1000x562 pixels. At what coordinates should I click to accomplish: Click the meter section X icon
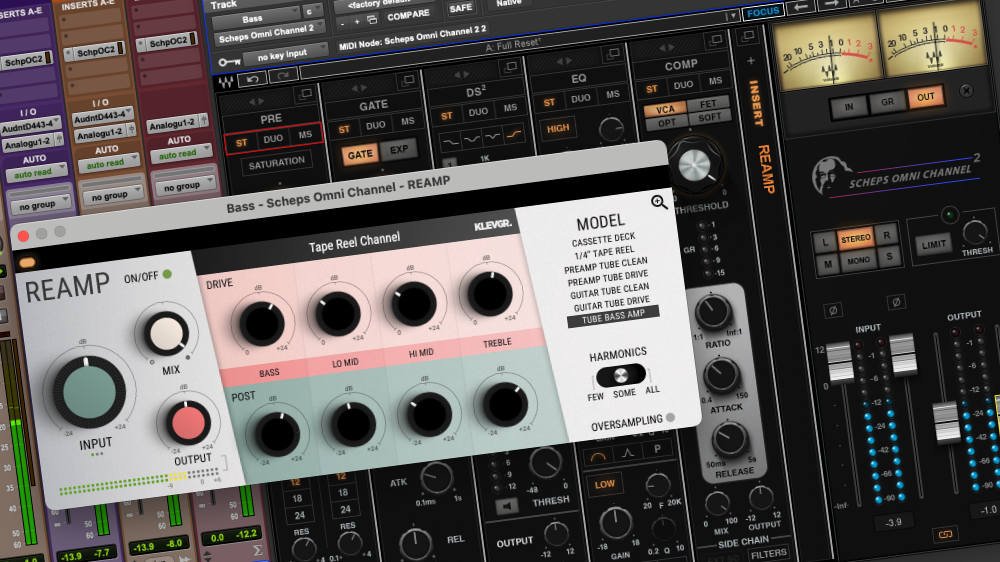pos(967,91)
